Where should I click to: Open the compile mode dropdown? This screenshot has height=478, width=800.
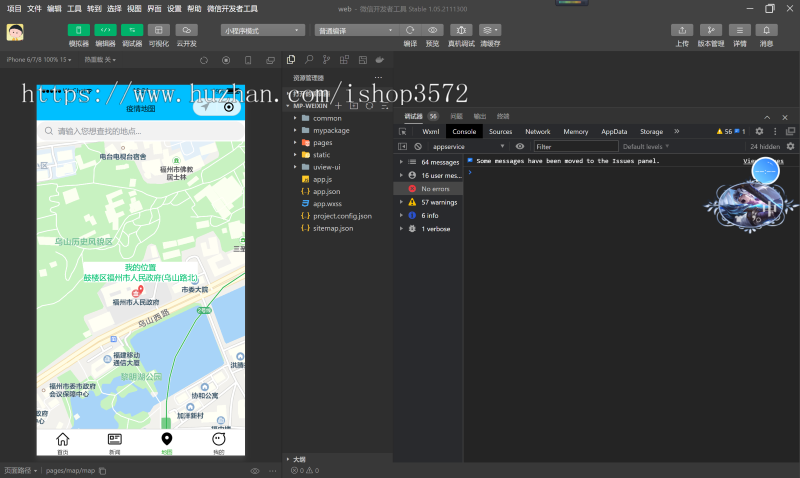click(x=356, y=31)
